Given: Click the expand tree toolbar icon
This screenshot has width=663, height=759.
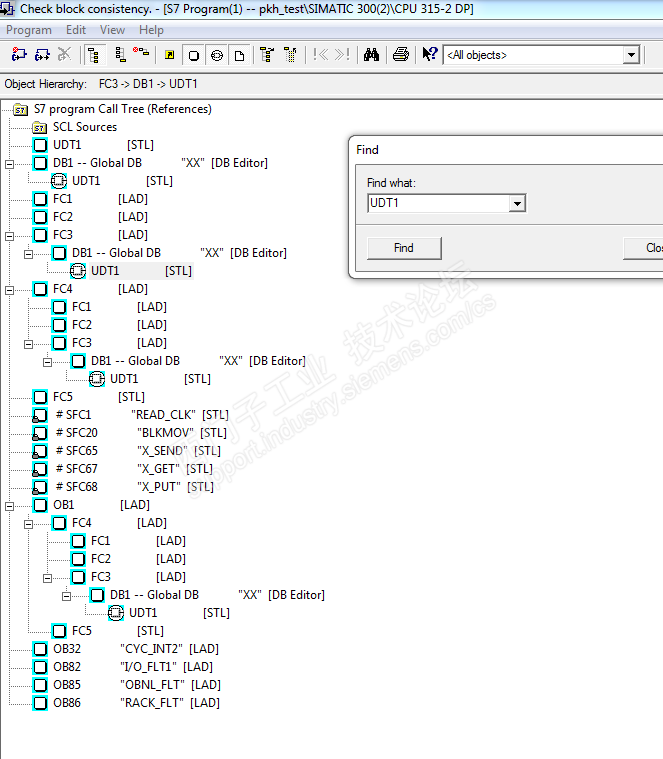Looking at the screenshot, I should (267, 55).
